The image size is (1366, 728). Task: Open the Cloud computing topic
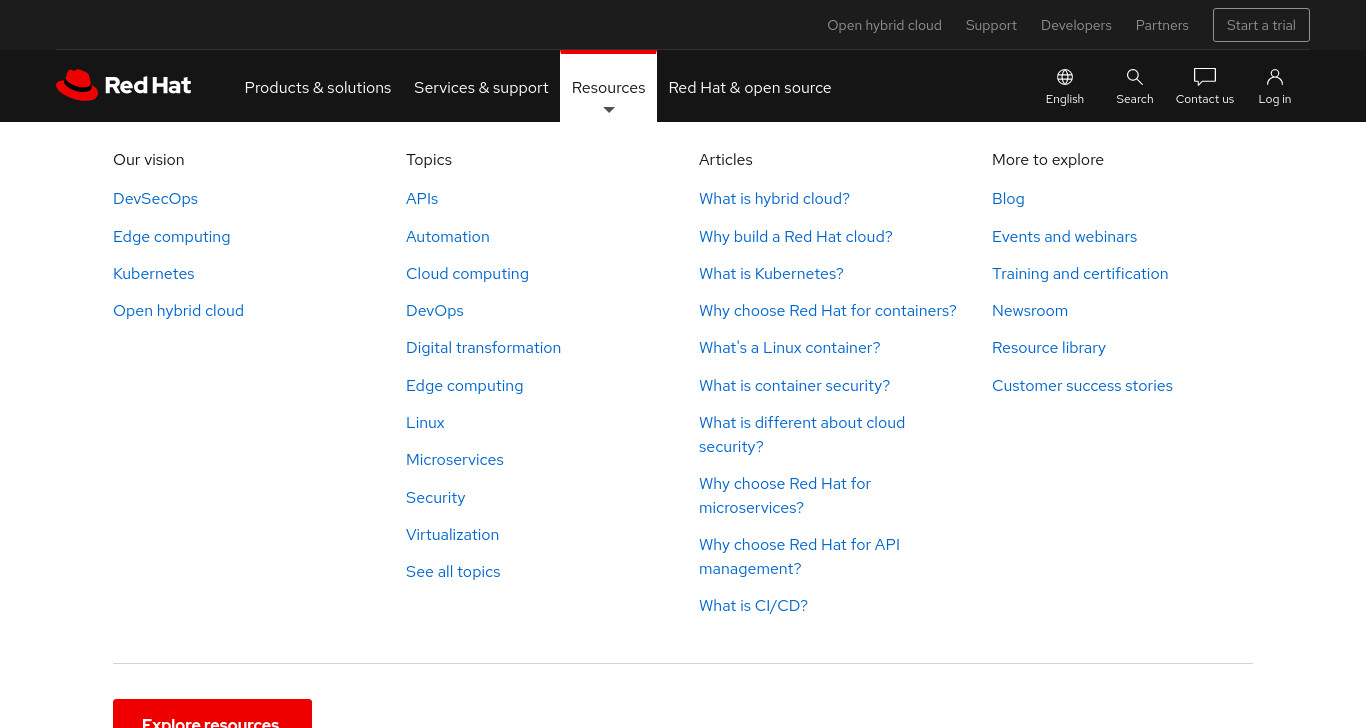tap(467, 274)
